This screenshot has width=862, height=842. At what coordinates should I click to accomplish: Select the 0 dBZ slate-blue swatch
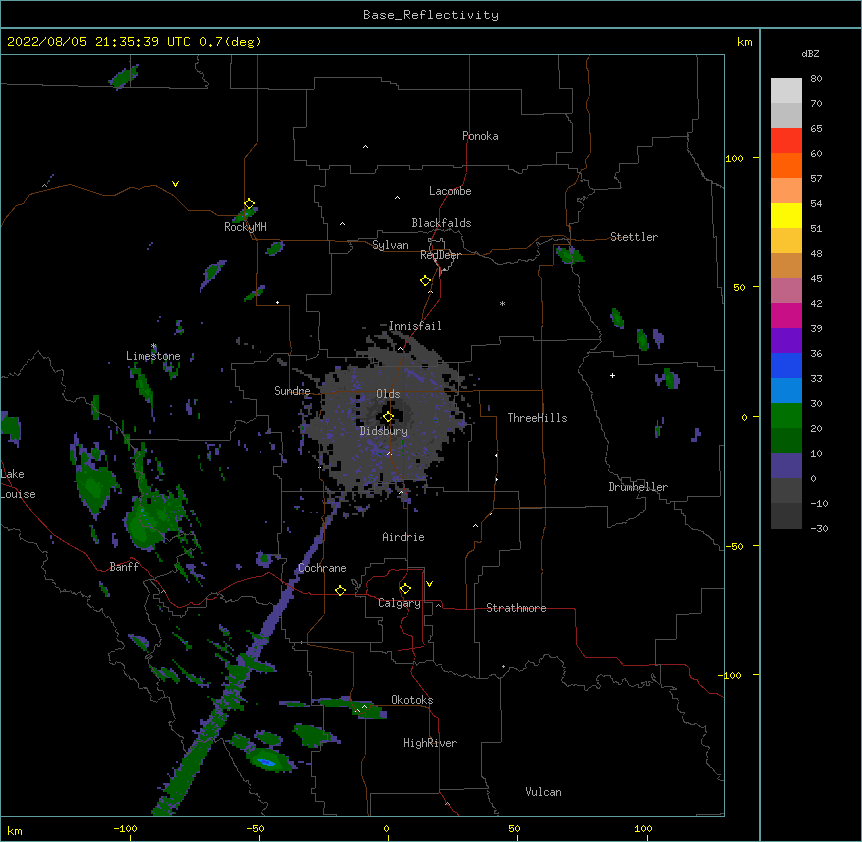[x=786, y=466]
